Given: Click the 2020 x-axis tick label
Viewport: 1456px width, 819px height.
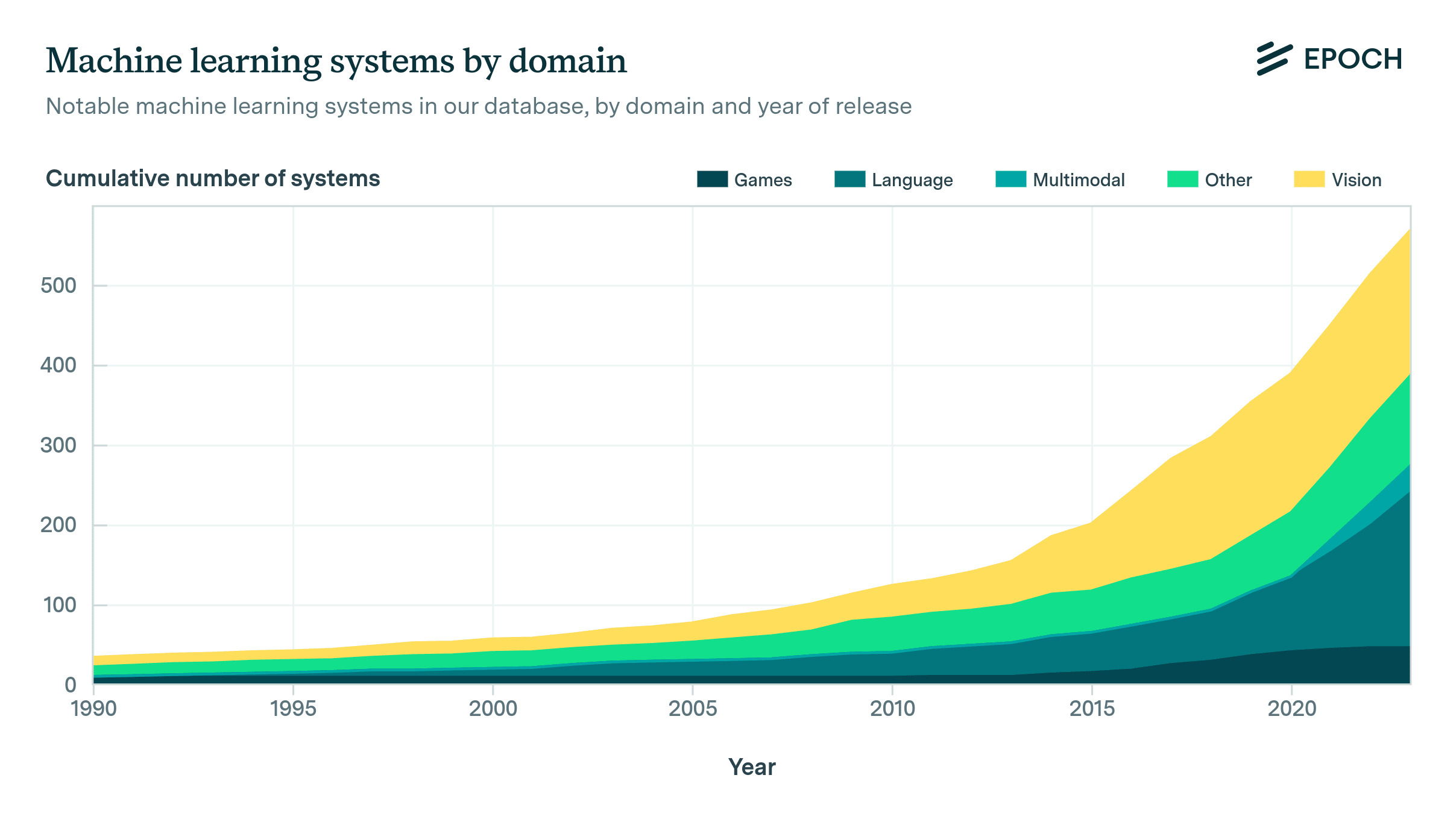Looking at the screenshot, I should click(1291, 709).
